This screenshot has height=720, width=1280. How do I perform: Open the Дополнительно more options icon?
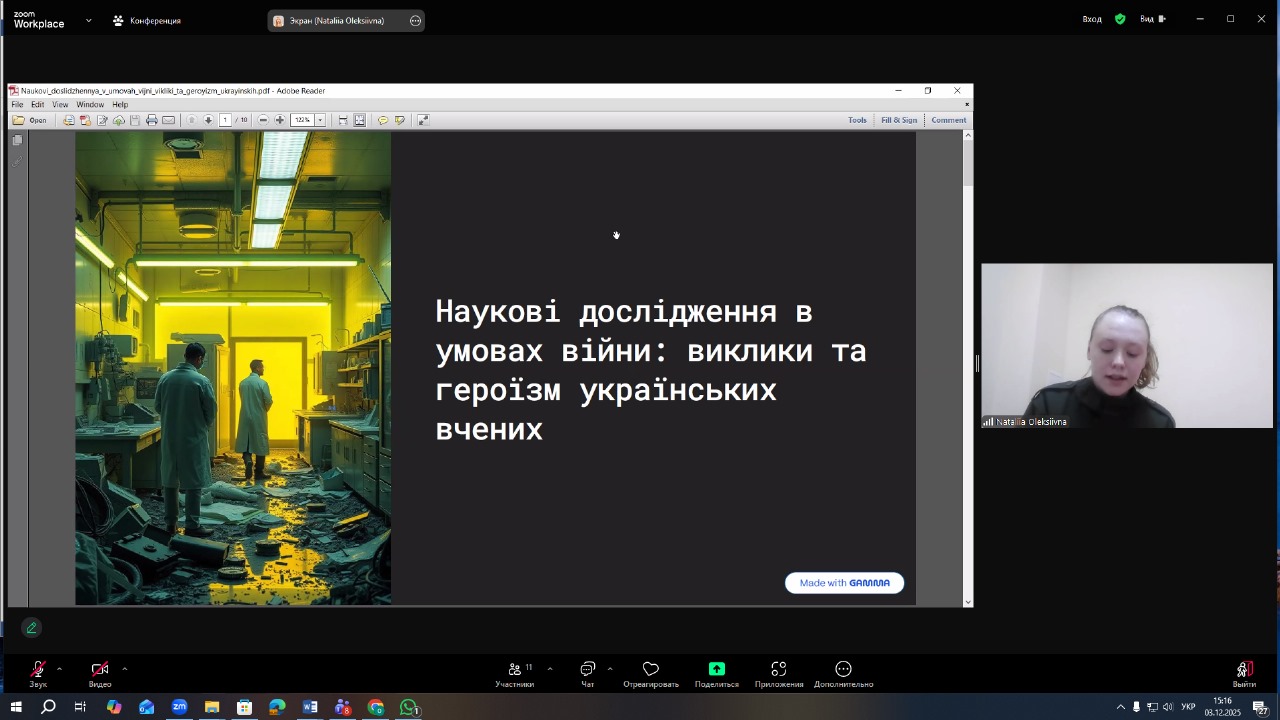click(x=843, y=669)
